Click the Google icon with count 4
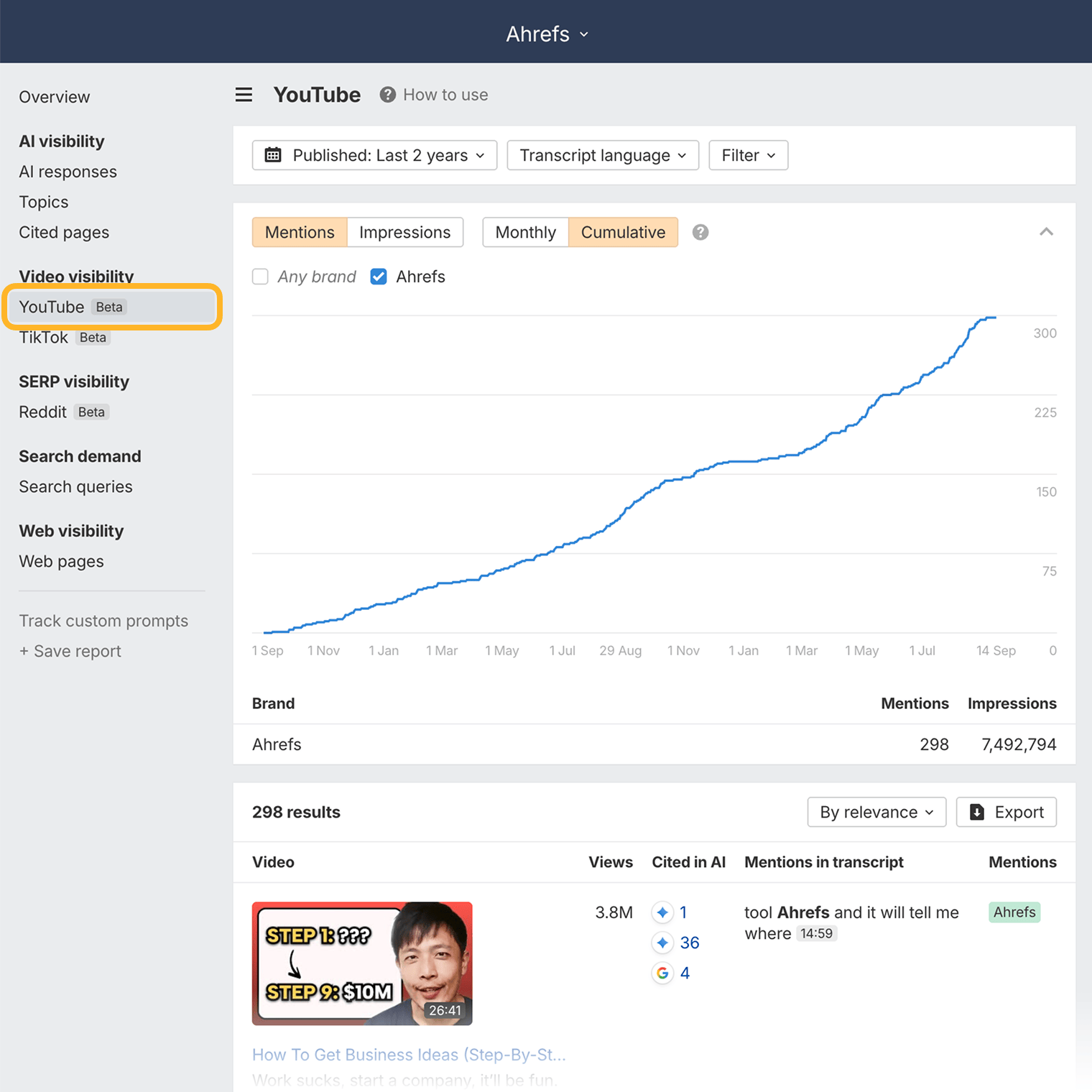 click(662, 973)
